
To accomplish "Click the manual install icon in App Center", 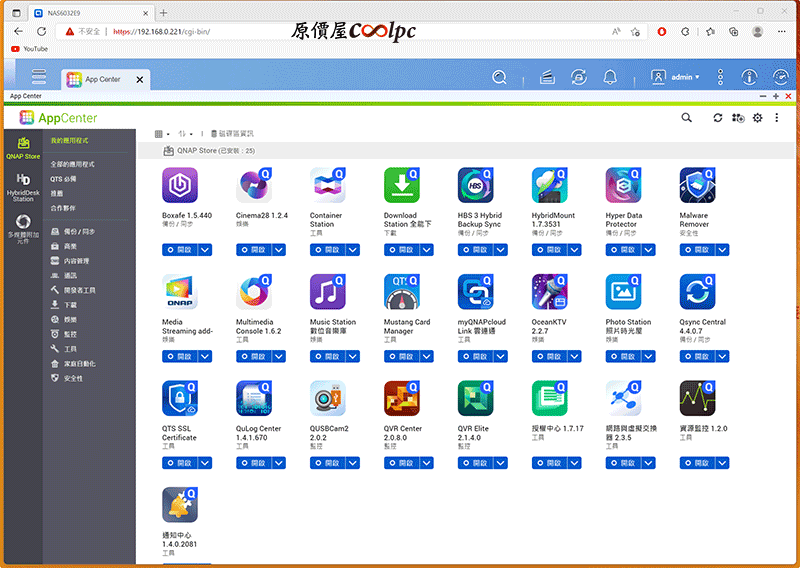I will pyautogui.click(x=738, y=118).
